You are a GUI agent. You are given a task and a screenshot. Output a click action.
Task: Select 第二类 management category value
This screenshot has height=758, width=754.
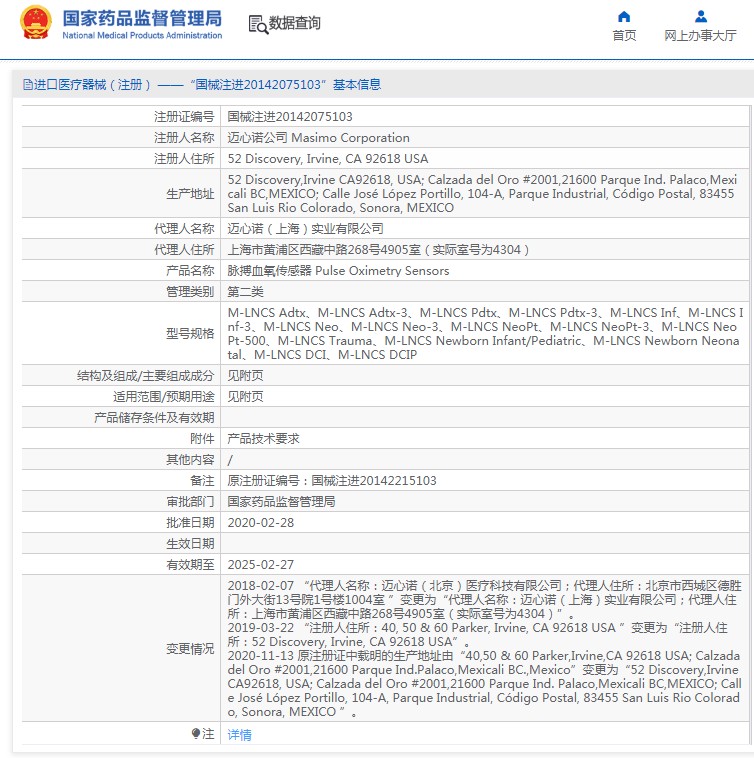pyautogui.click(x=246, y=292)
